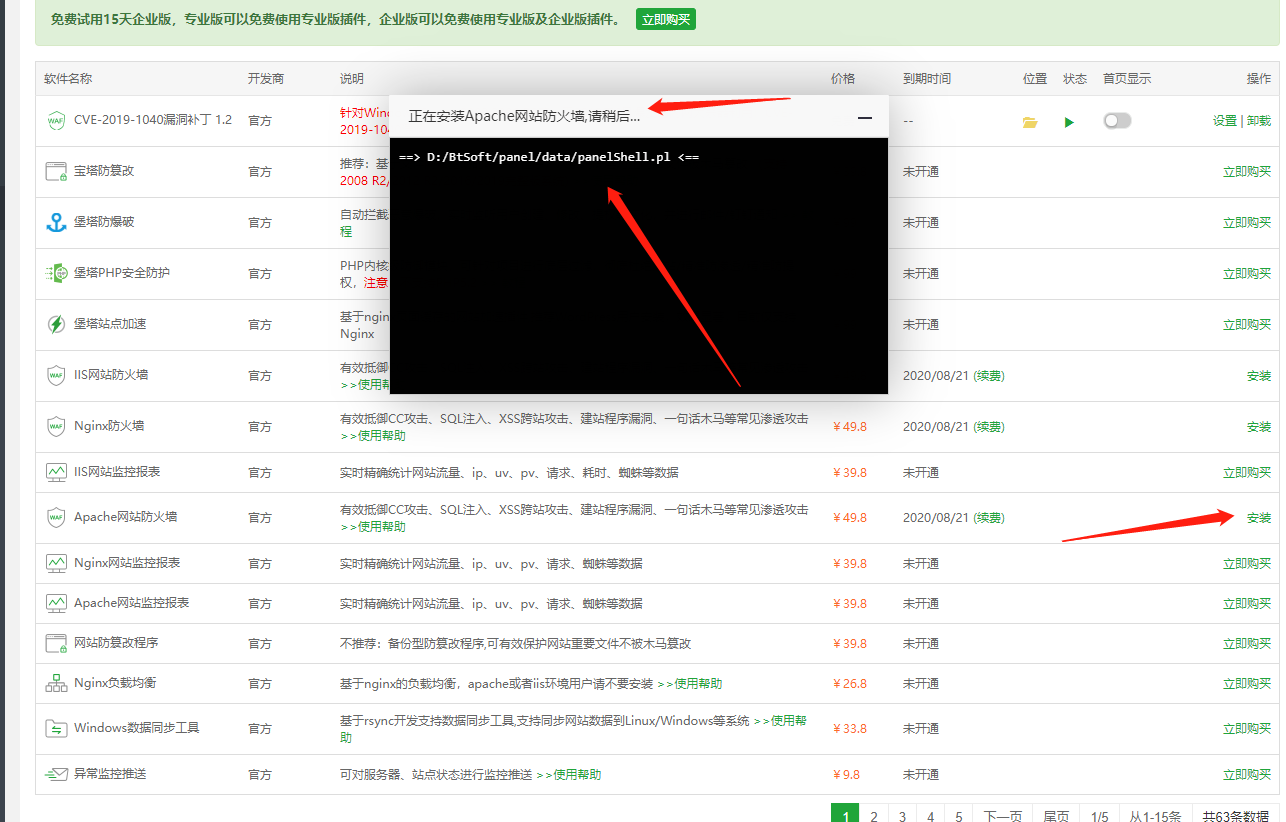The height and width of the screenshot is (822, 1286).
Task: Click the Apache网站防火墙 name text
Action: coord(126,517)
